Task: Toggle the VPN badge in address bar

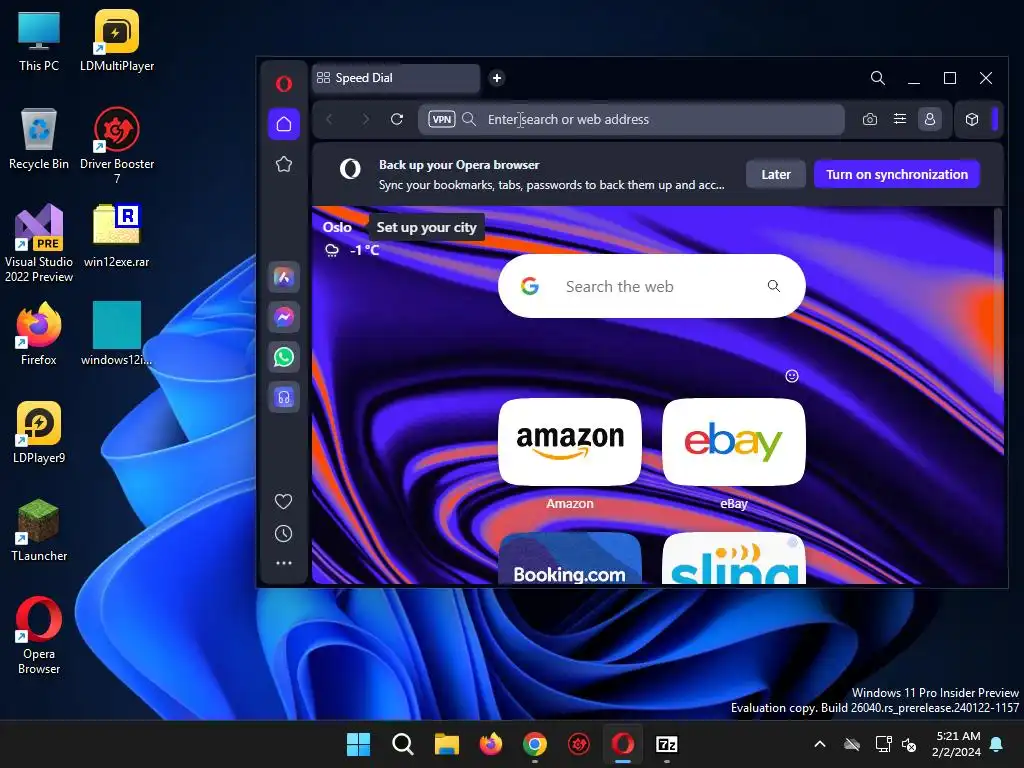Action: pyautogui.click(x=441, y=119)
